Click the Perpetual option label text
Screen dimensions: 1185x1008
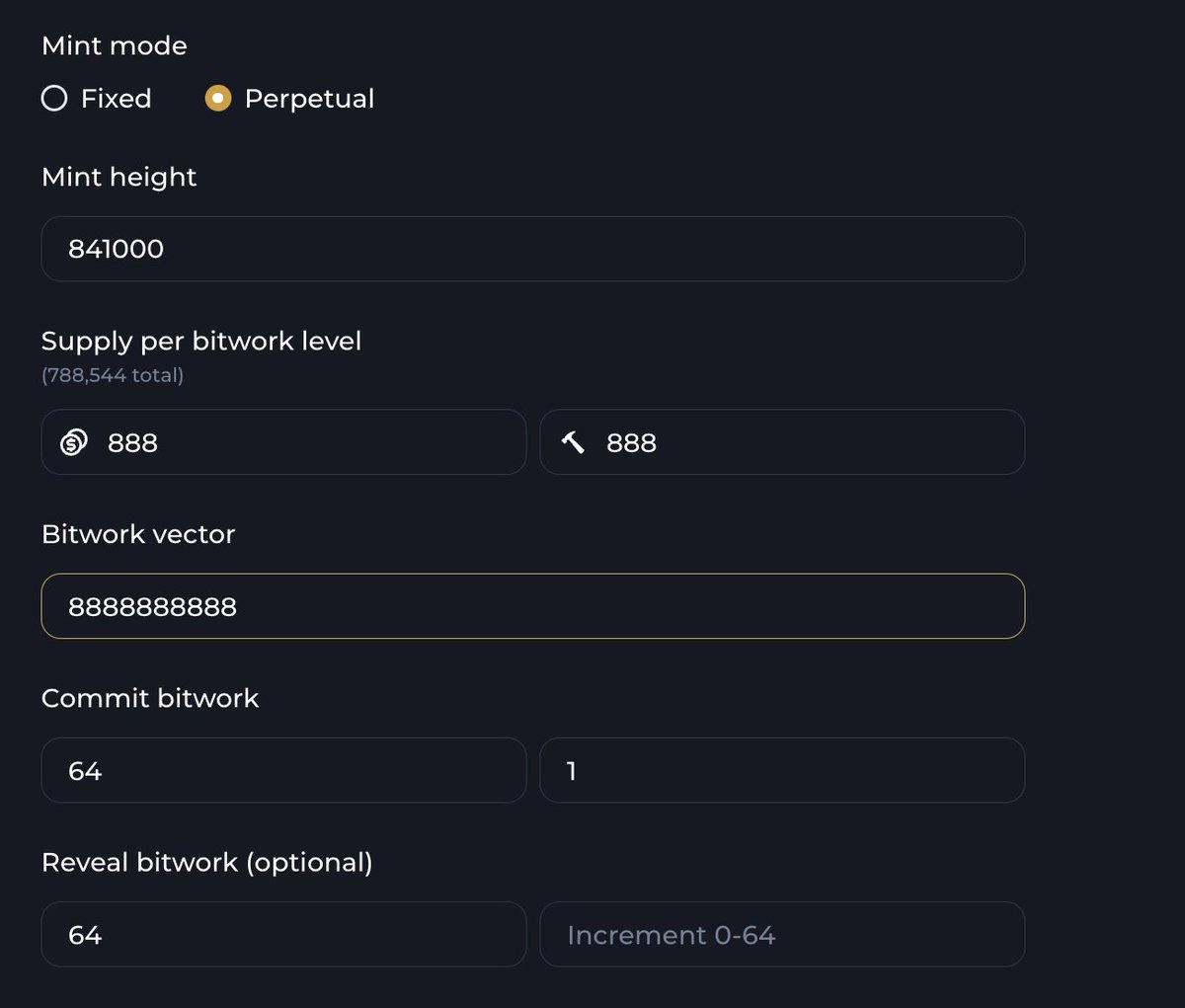click(x=309, y=99)
